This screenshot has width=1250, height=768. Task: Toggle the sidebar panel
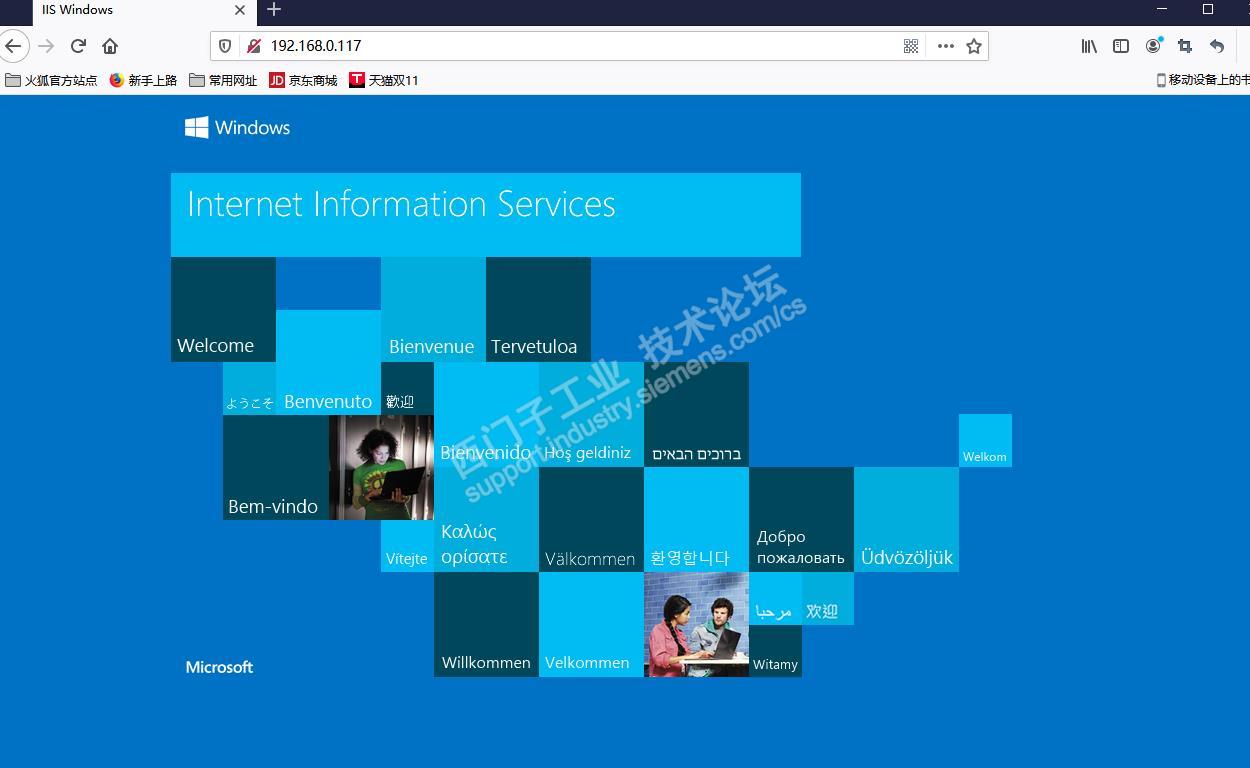(x=1121, y=46)
